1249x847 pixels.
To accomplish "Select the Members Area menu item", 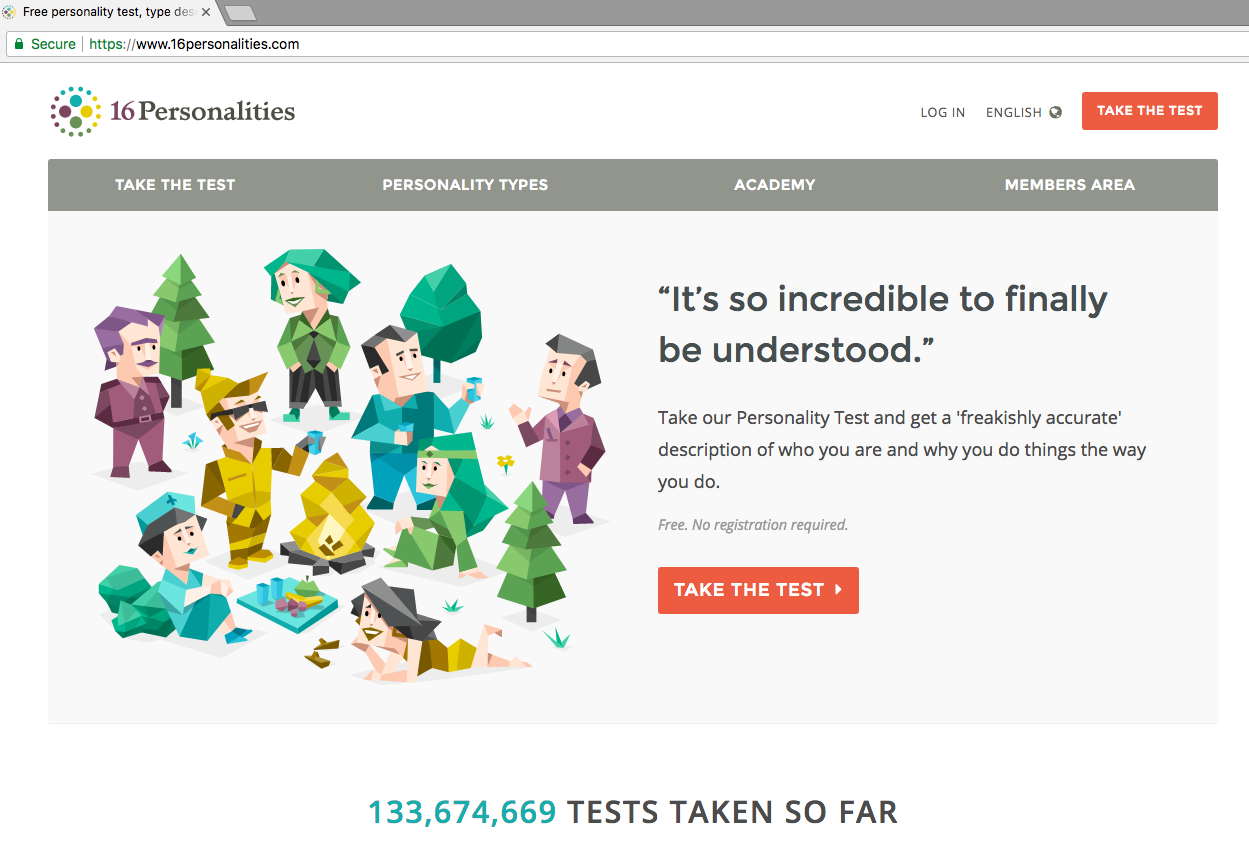I will [1069, 185].
